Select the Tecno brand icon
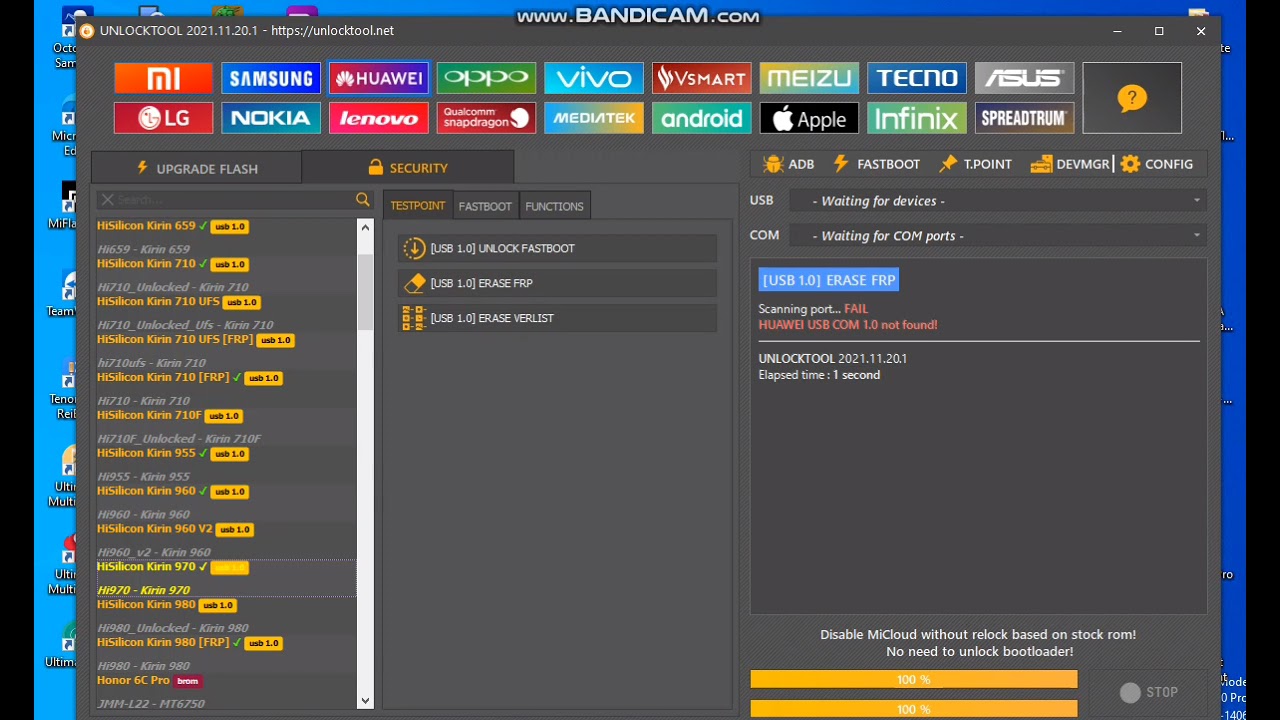 pos(916,78)
